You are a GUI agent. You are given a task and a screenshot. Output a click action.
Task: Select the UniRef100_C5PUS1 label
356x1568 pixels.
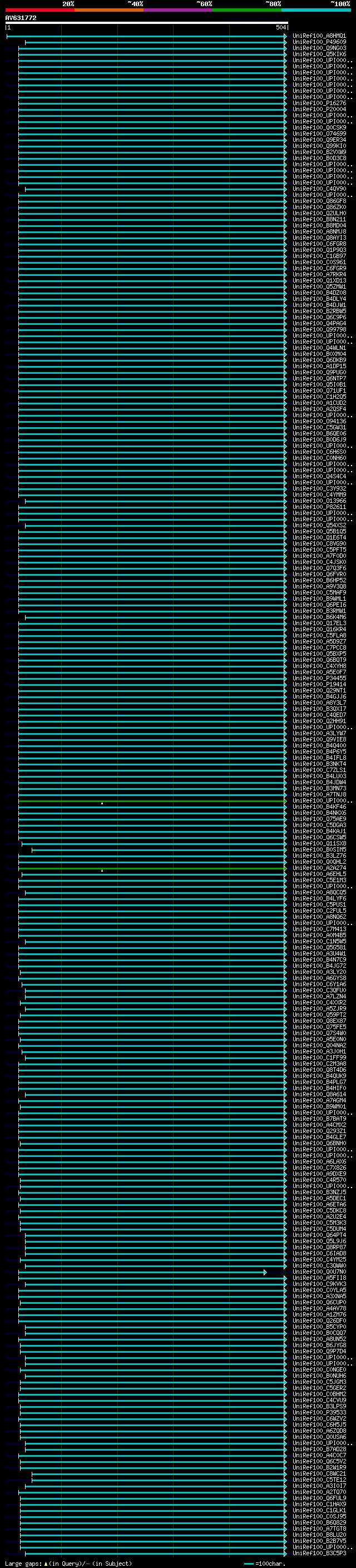[319, 904]
